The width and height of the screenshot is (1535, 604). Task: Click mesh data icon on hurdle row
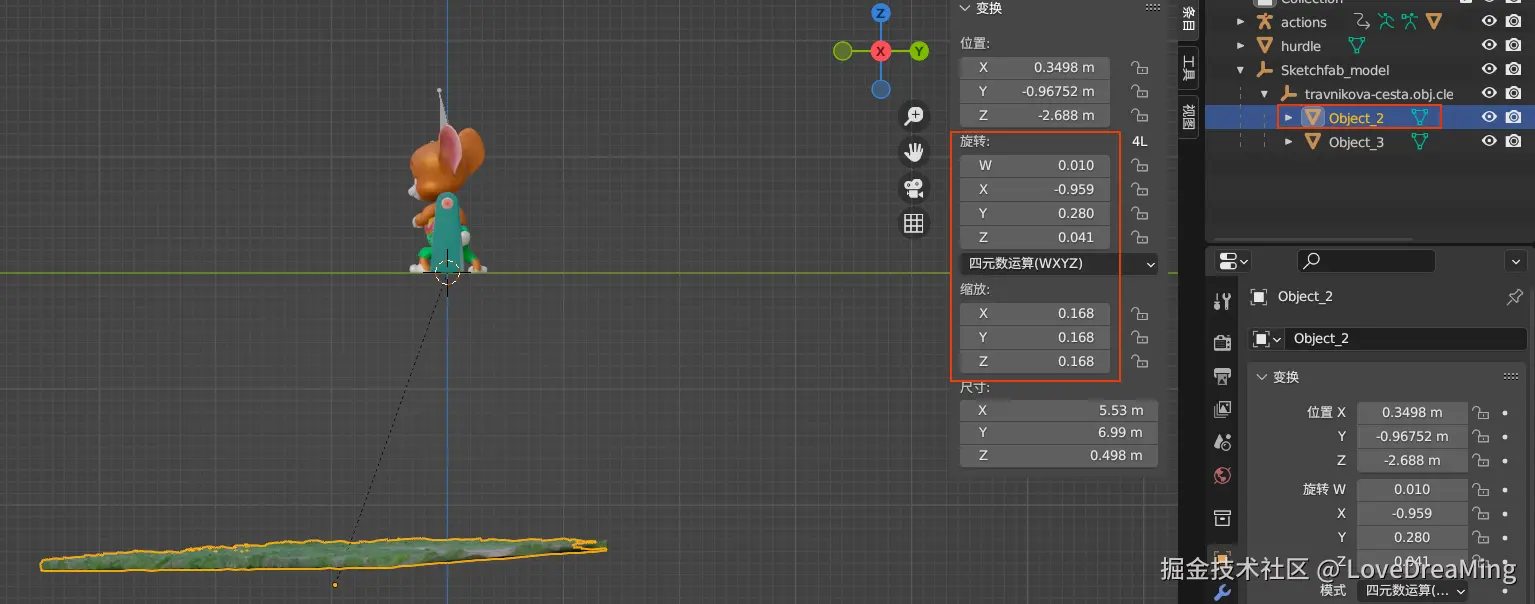[x=1357, y=46]
